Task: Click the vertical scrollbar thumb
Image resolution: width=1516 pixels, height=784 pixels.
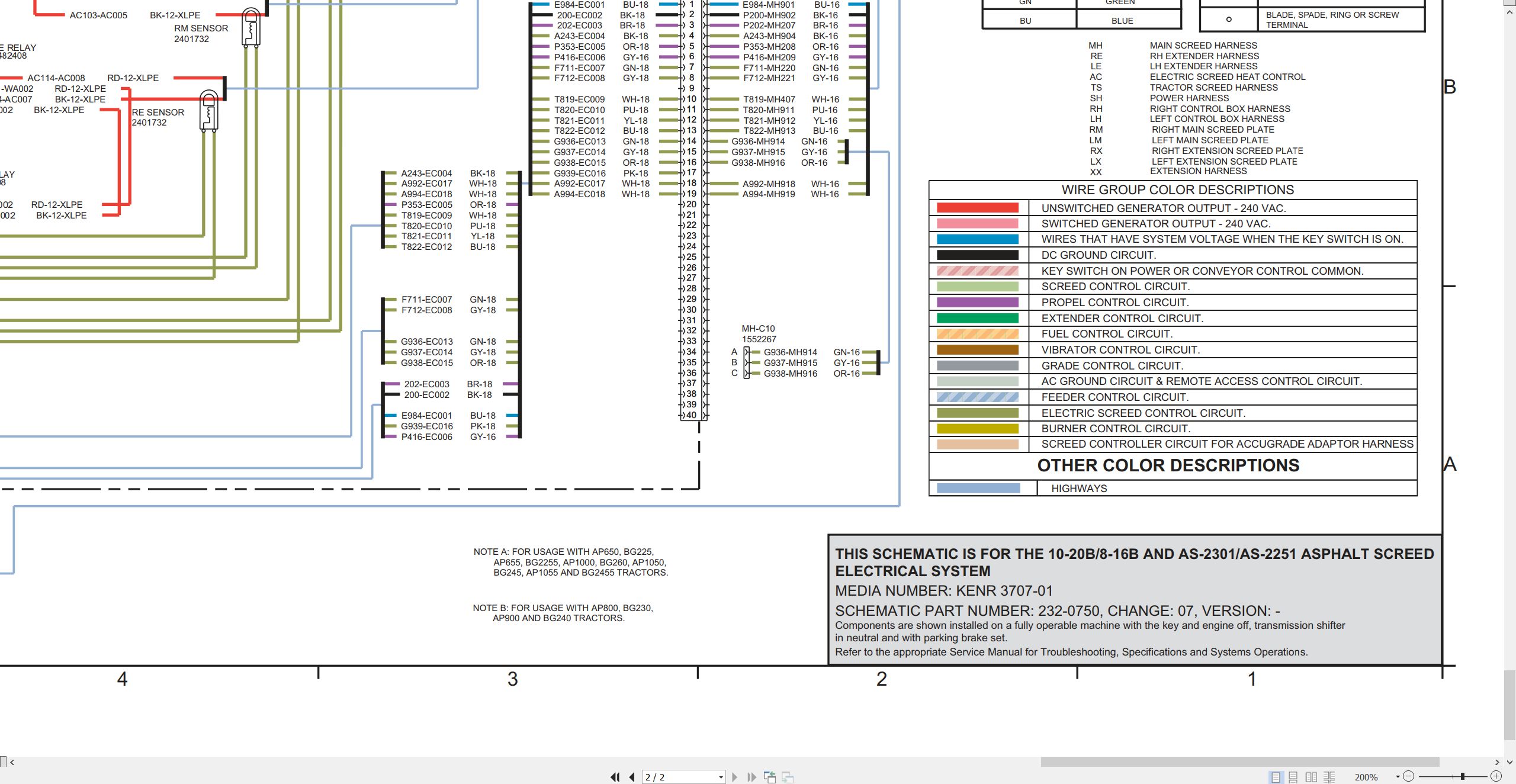Action: coord(1510,705)
